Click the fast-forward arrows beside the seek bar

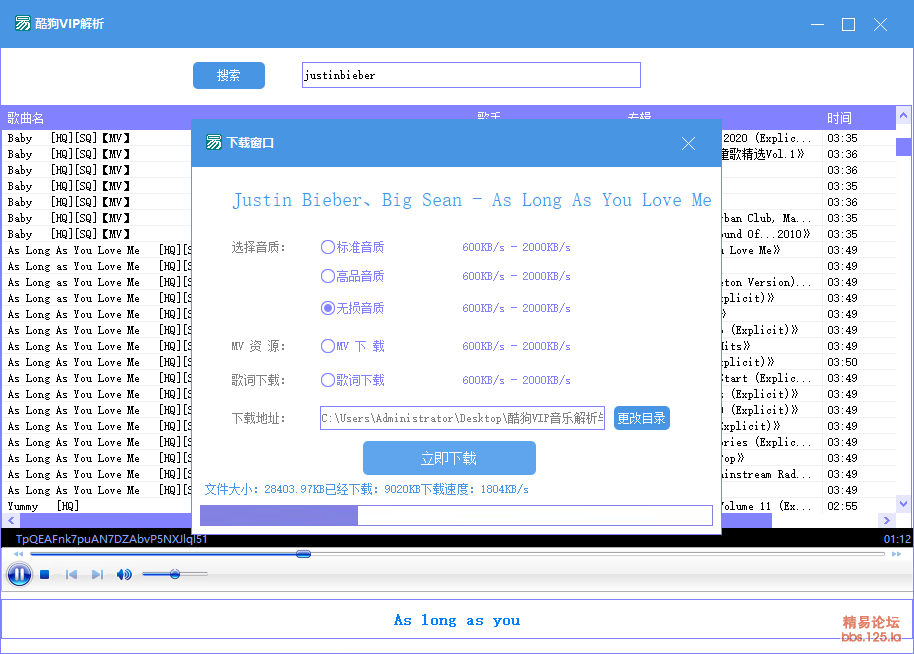[x=897, y=554]
